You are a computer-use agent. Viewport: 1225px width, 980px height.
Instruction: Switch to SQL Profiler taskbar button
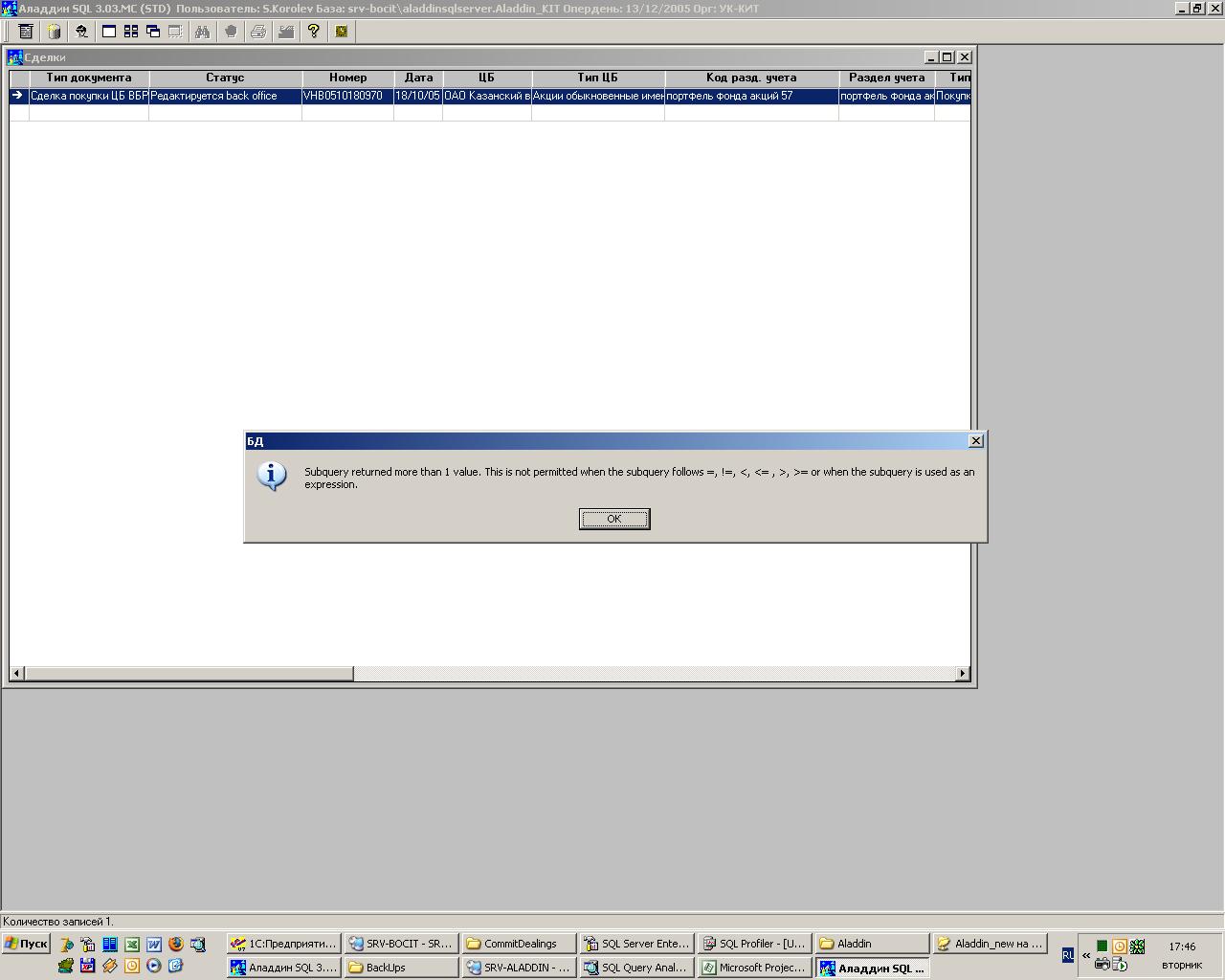(754, 944)
